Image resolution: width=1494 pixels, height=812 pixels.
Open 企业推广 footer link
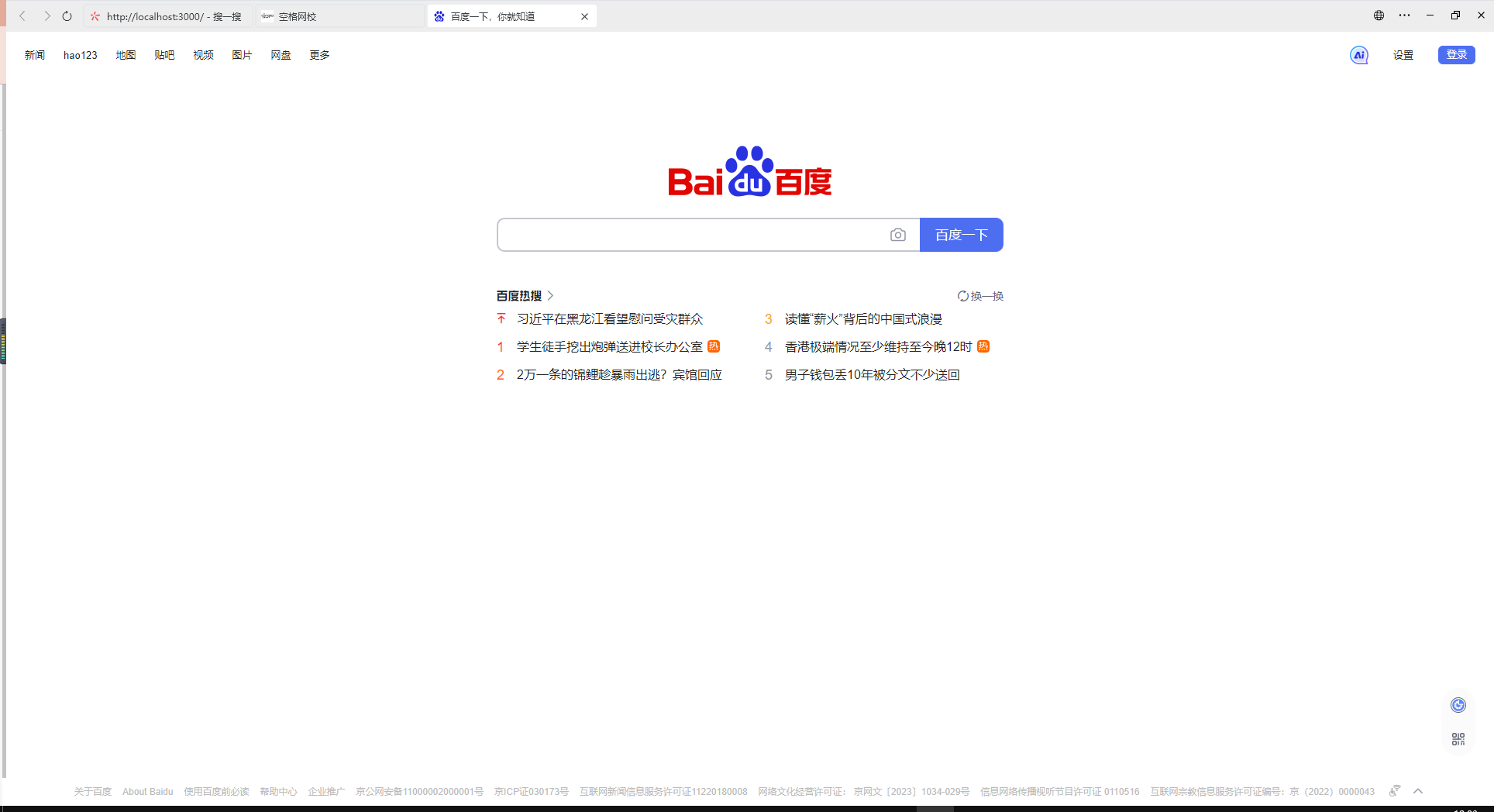[326, 792]
